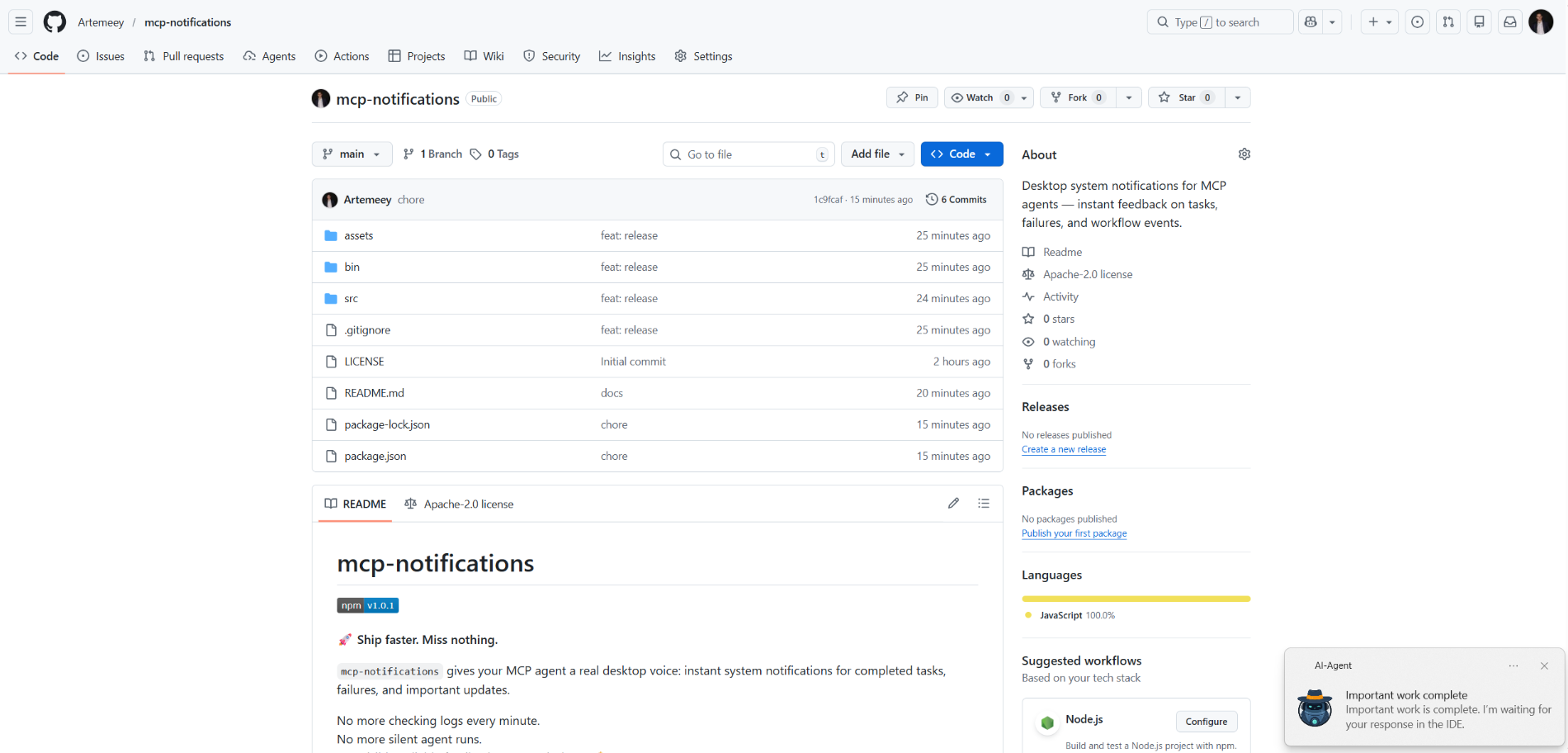1568x753 pixels.
Task: Open the src folder
Action: click(x=352, y=299)
